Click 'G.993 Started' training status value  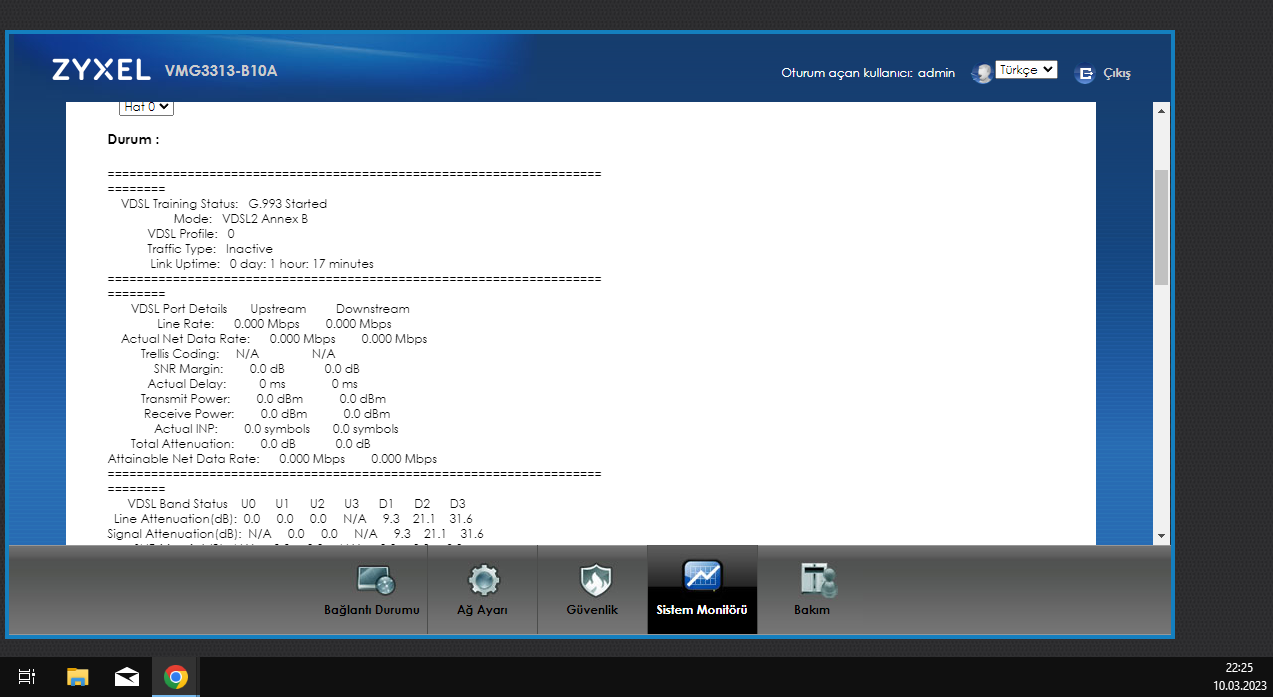288,204
